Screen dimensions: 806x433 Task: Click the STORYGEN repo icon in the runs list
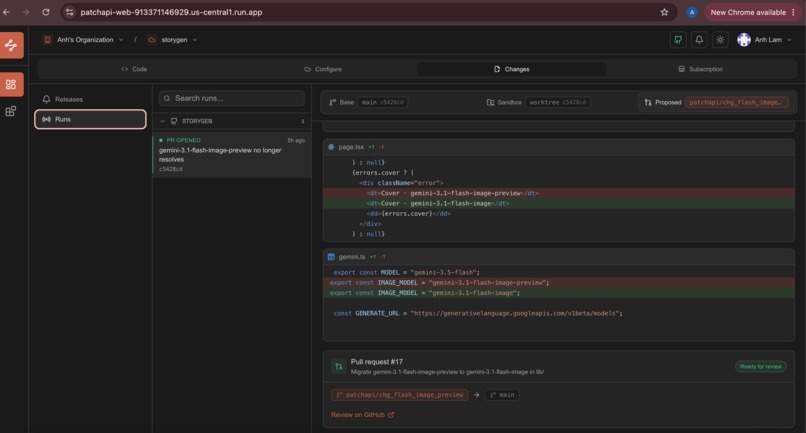(x=174, y=121)
